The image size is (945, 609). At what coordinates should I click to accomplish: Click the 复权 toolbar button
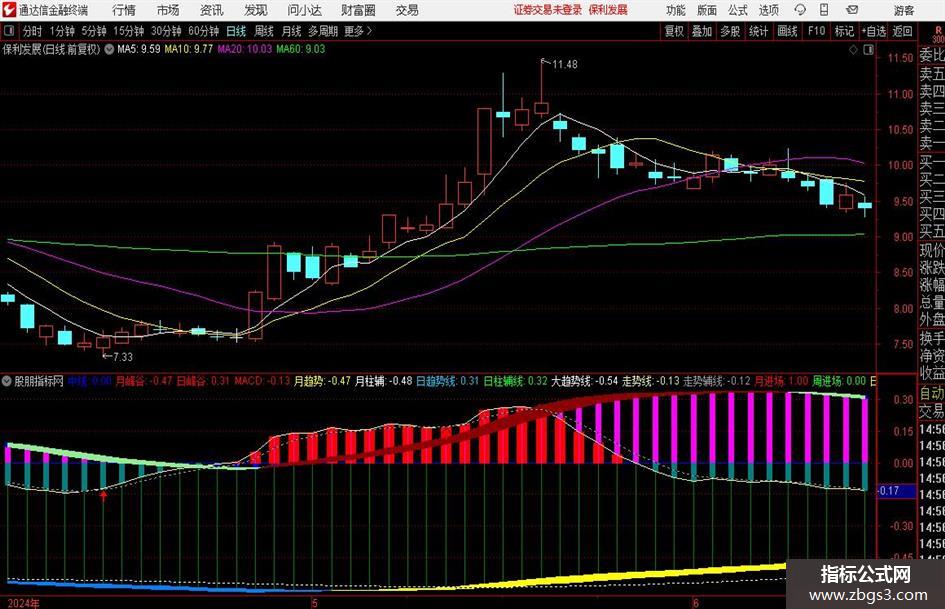tap(674, 31)
